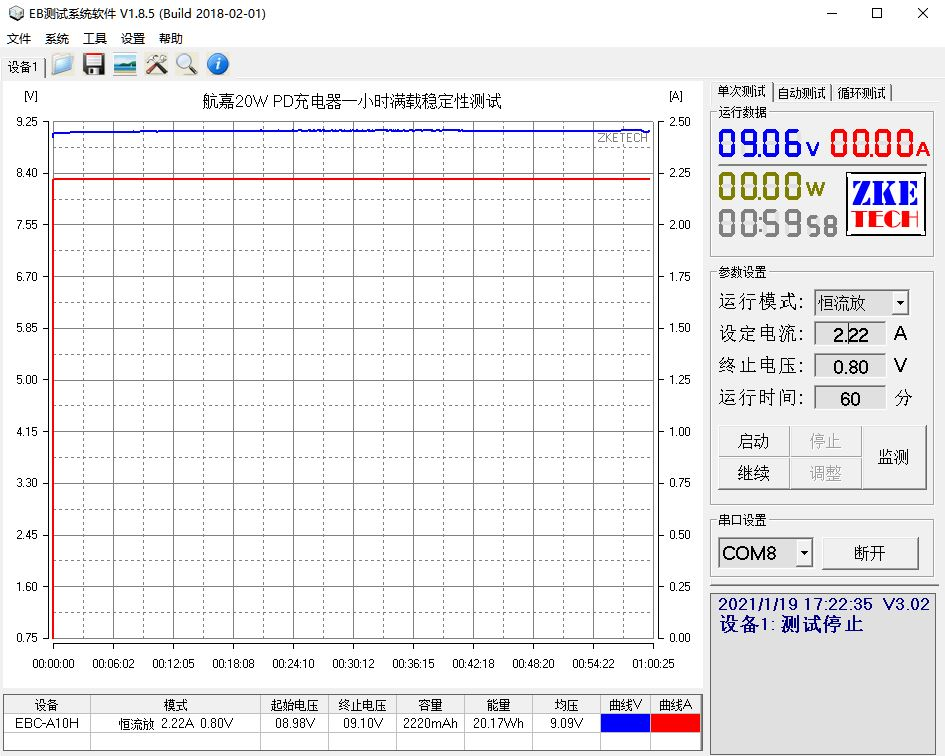Disconnect serial port with 断开 button

[x=870, y=553]
